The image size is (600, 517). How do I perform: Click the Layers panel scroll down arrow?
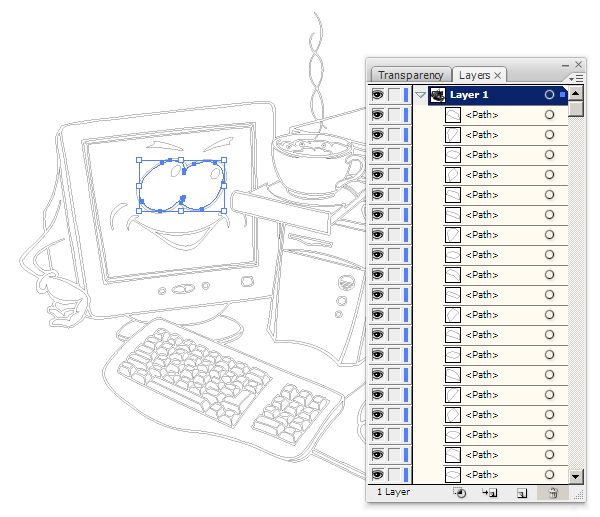click(x=576, y=477)
